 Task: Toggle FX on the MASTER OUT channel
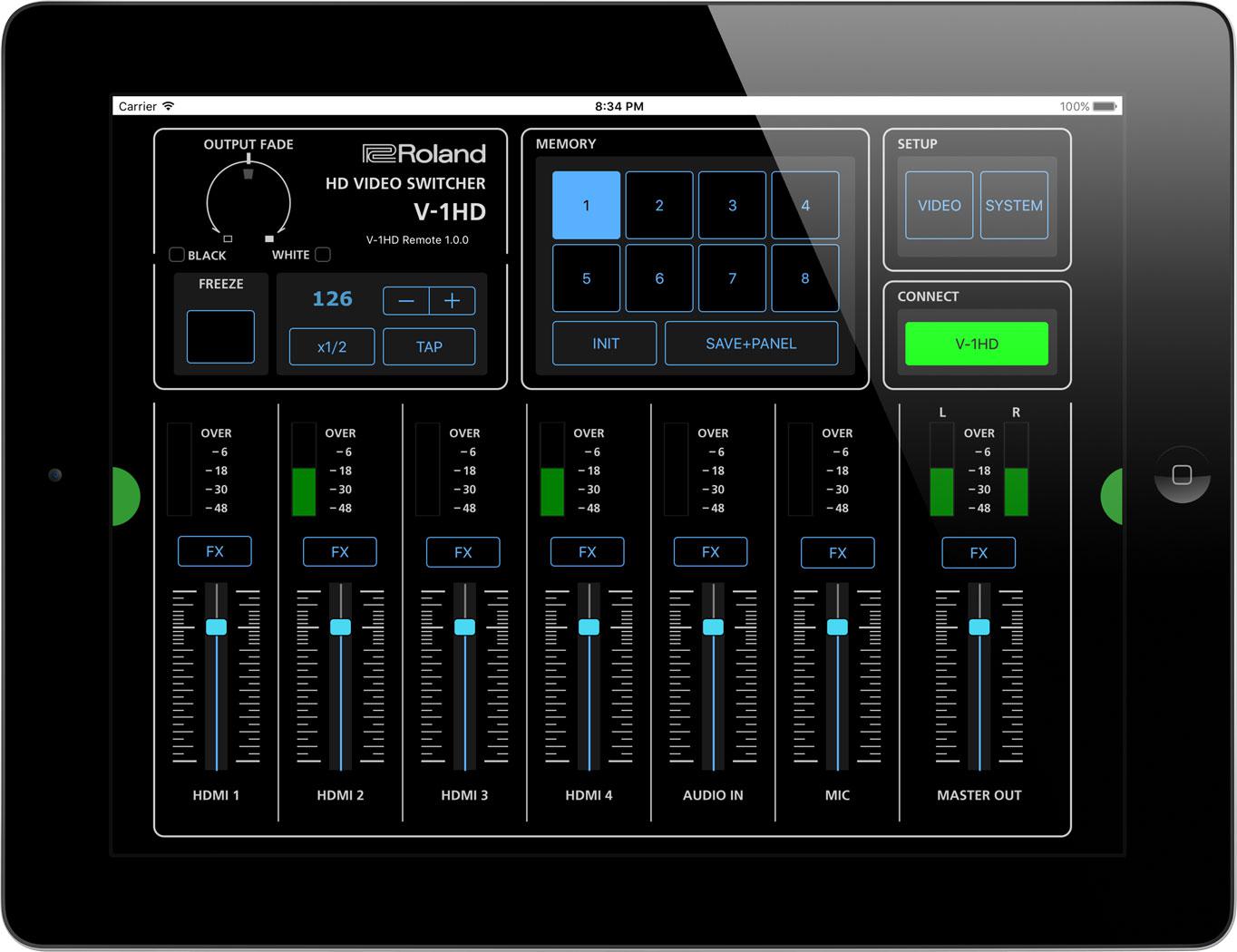979,552
